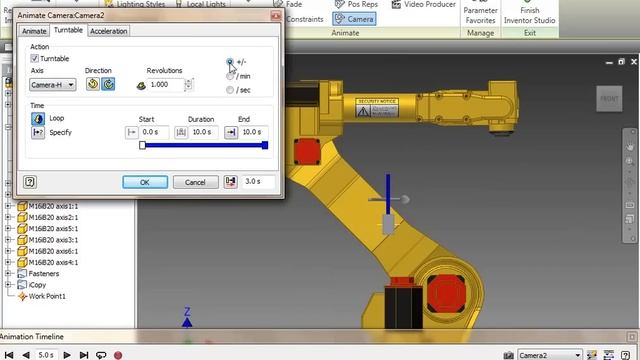Switch to the Animate tab
The image size is (640, 360).
[x=34, y=31]
